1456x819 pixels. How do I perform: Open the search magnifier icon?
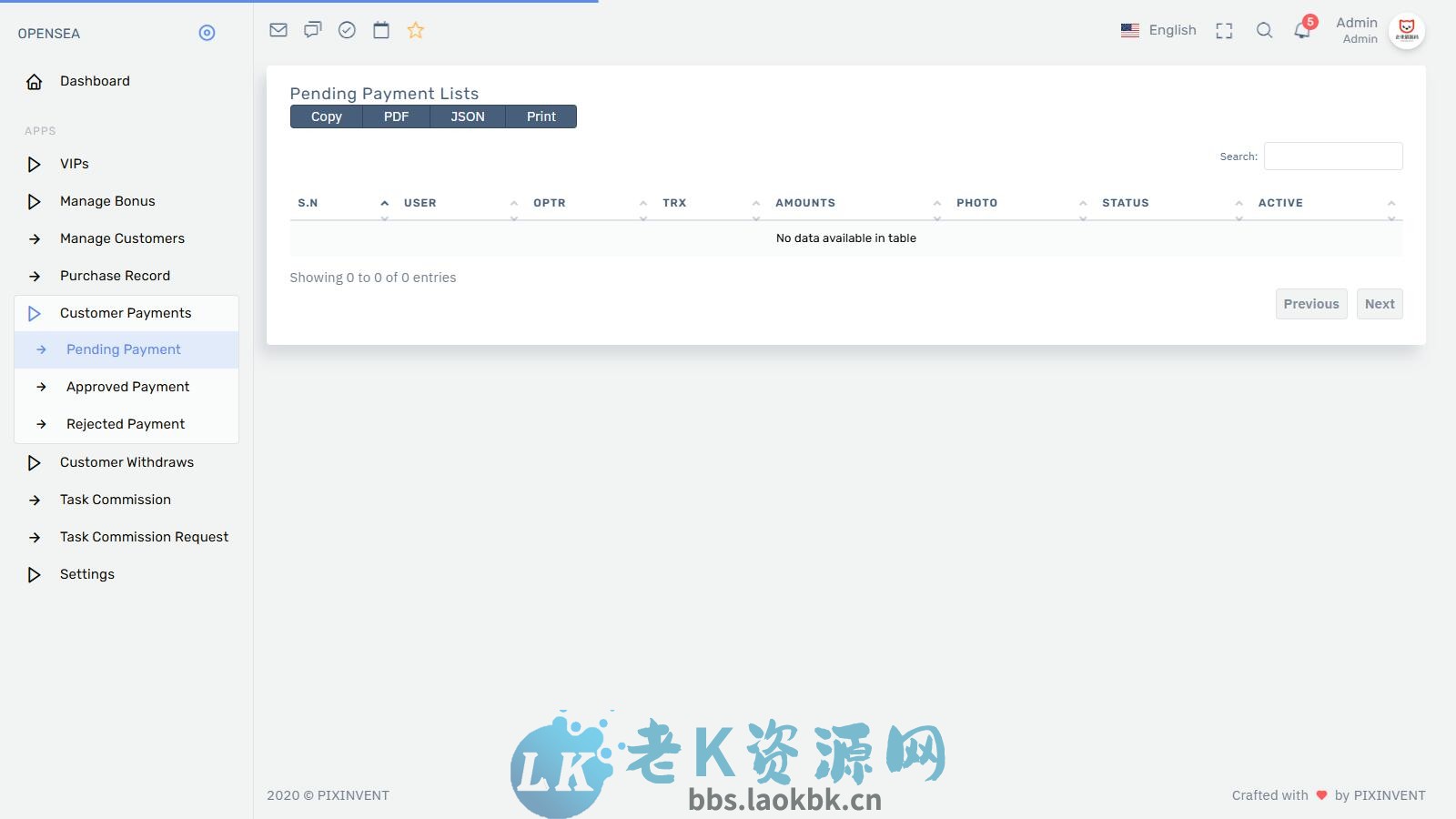tap(1264, 30)
